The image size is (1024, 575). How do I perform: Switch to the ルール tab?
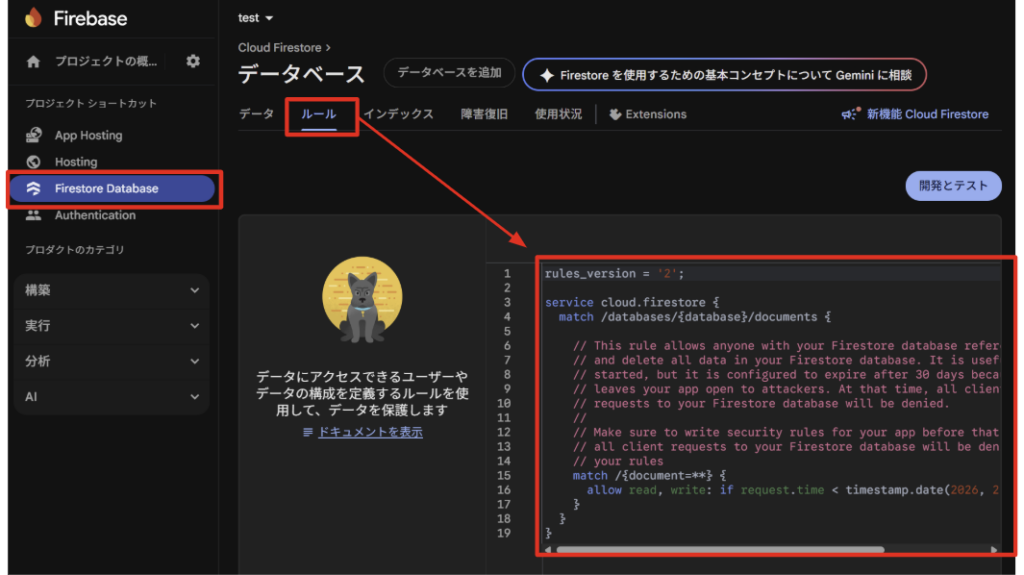tap(319, 114)
